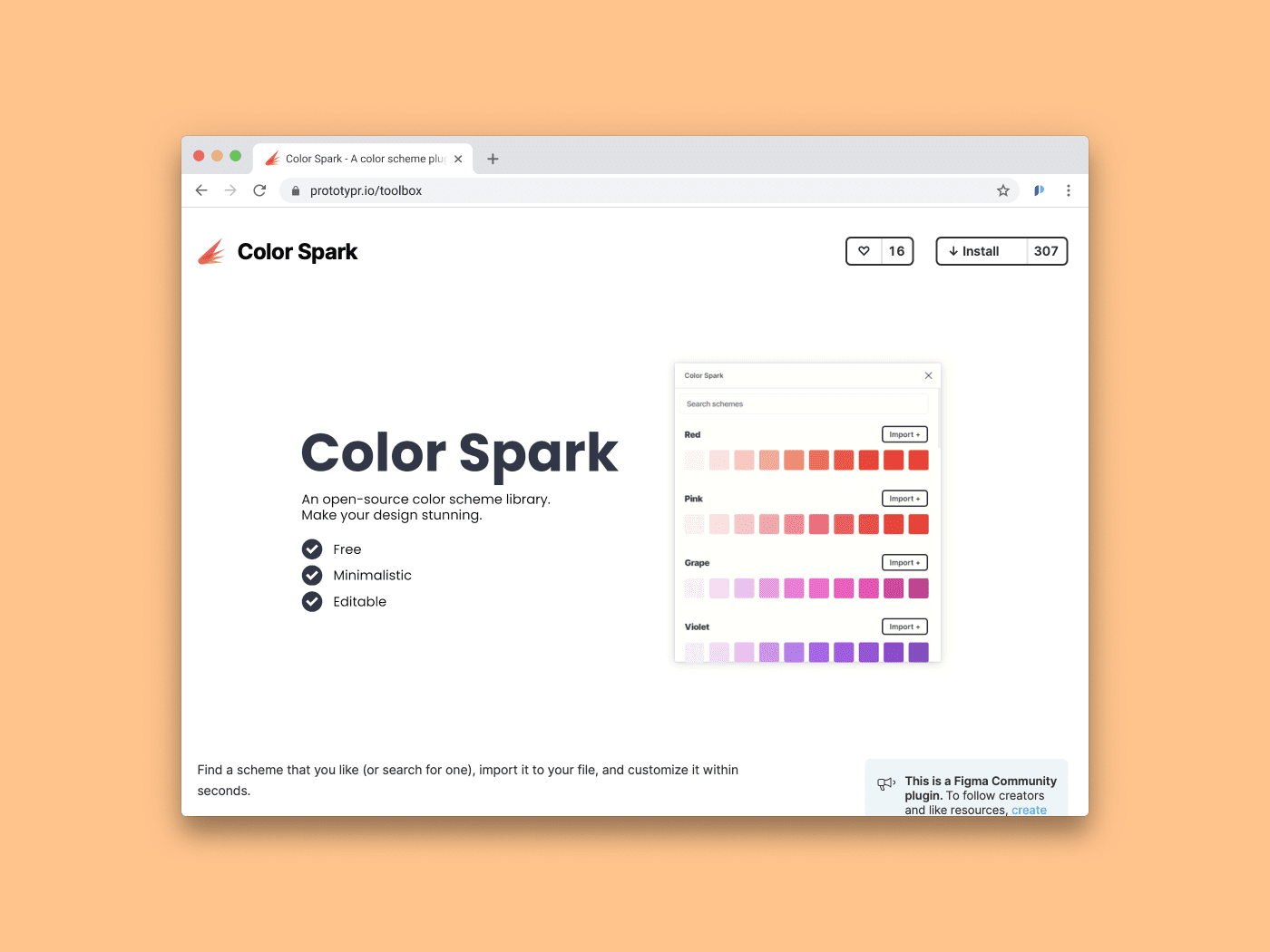Toggle the checkmark next to Minimalistic
The image size is (1270, 952).
point(311,575)
